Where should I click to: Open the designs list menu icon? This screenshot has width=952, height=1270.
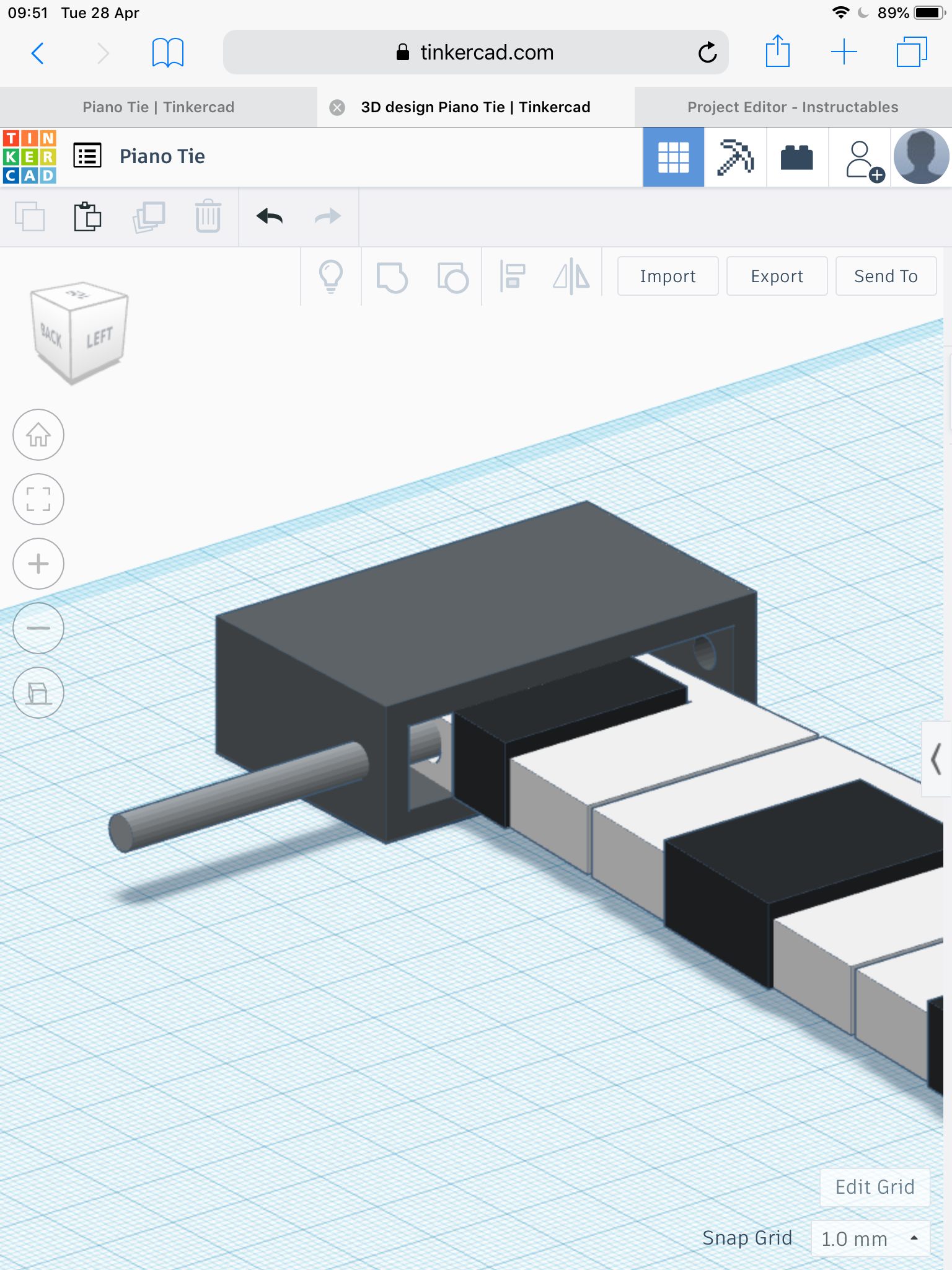[x=87, y=156]
